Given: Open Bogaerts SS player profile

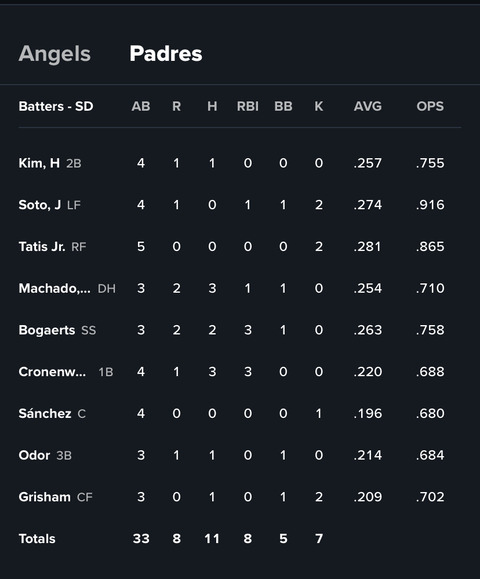Looking at the screenshot, I should click(47, 330).
